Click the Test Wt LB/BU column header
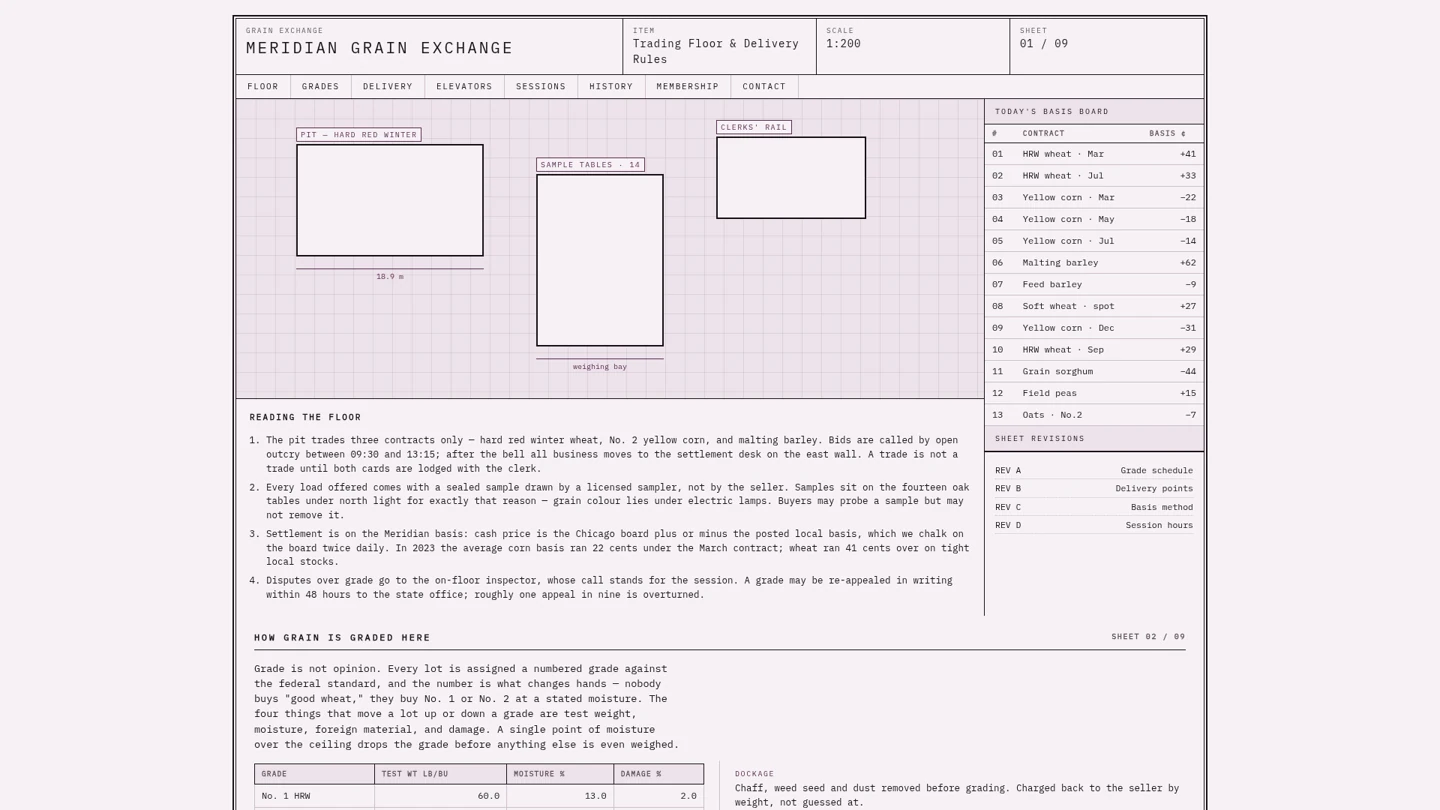1440x810 pixels. point(440,774)
